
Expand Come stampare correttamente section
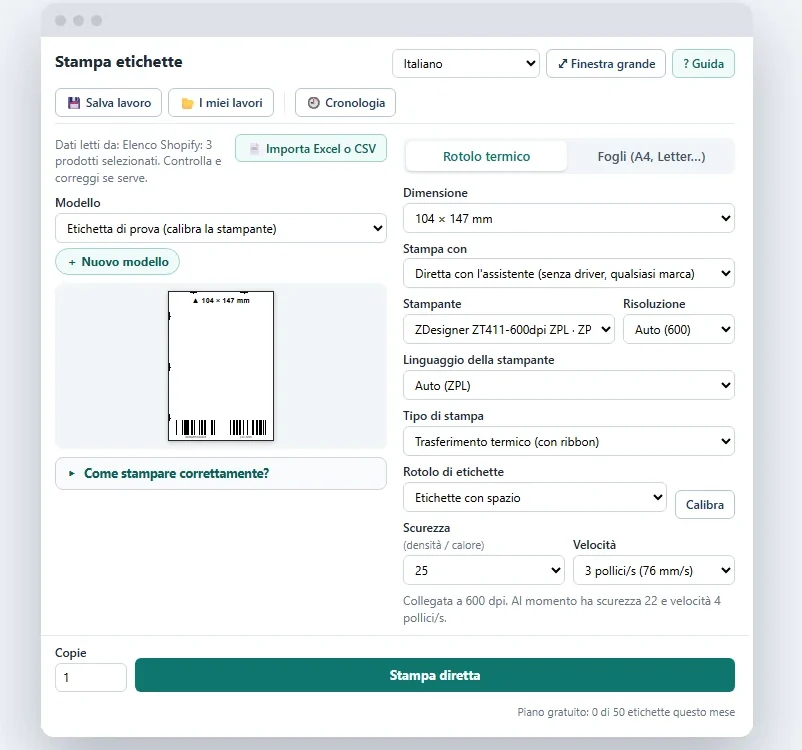tap(221, 473)
